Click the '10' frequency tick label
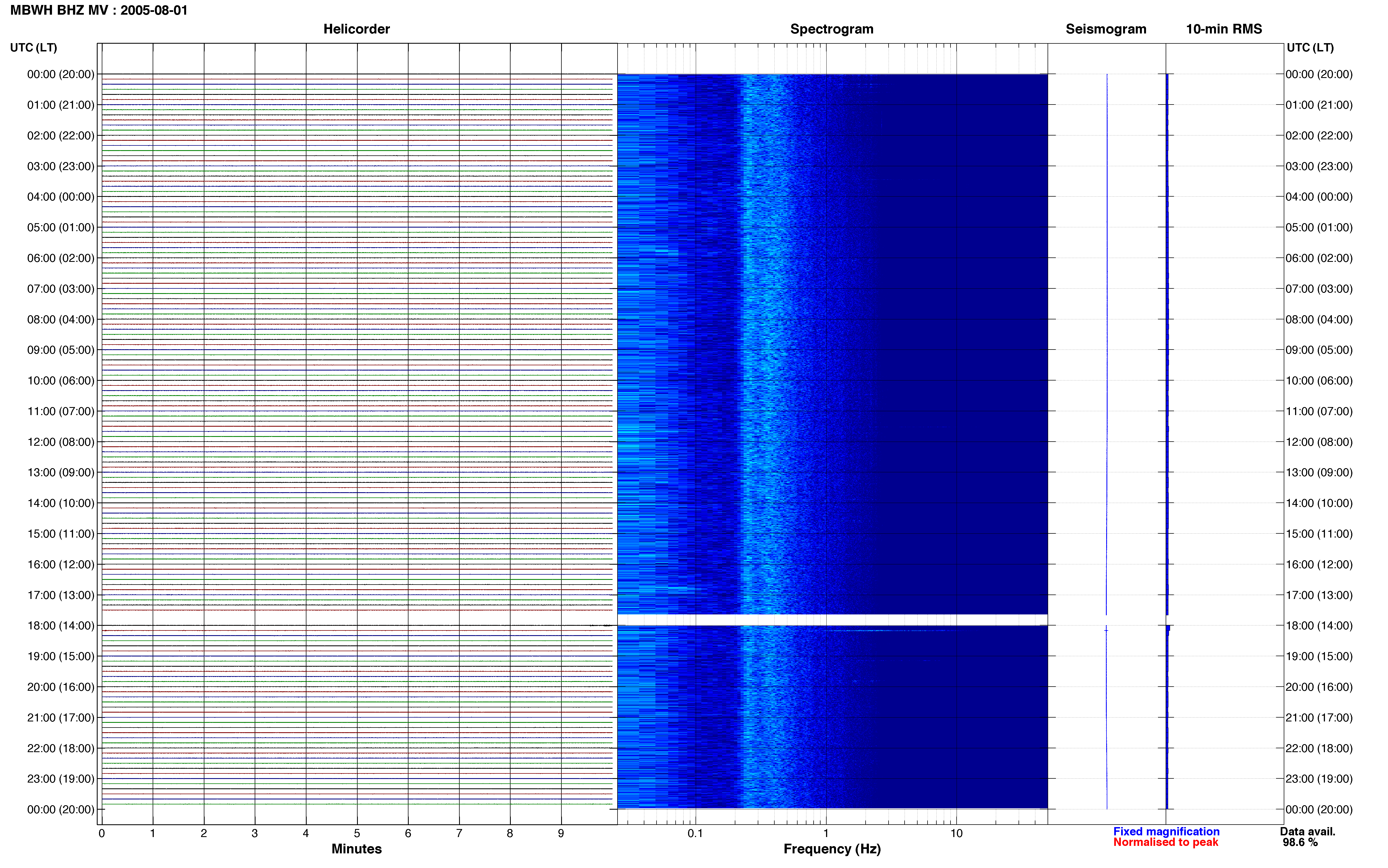 [x=956, y=833]
